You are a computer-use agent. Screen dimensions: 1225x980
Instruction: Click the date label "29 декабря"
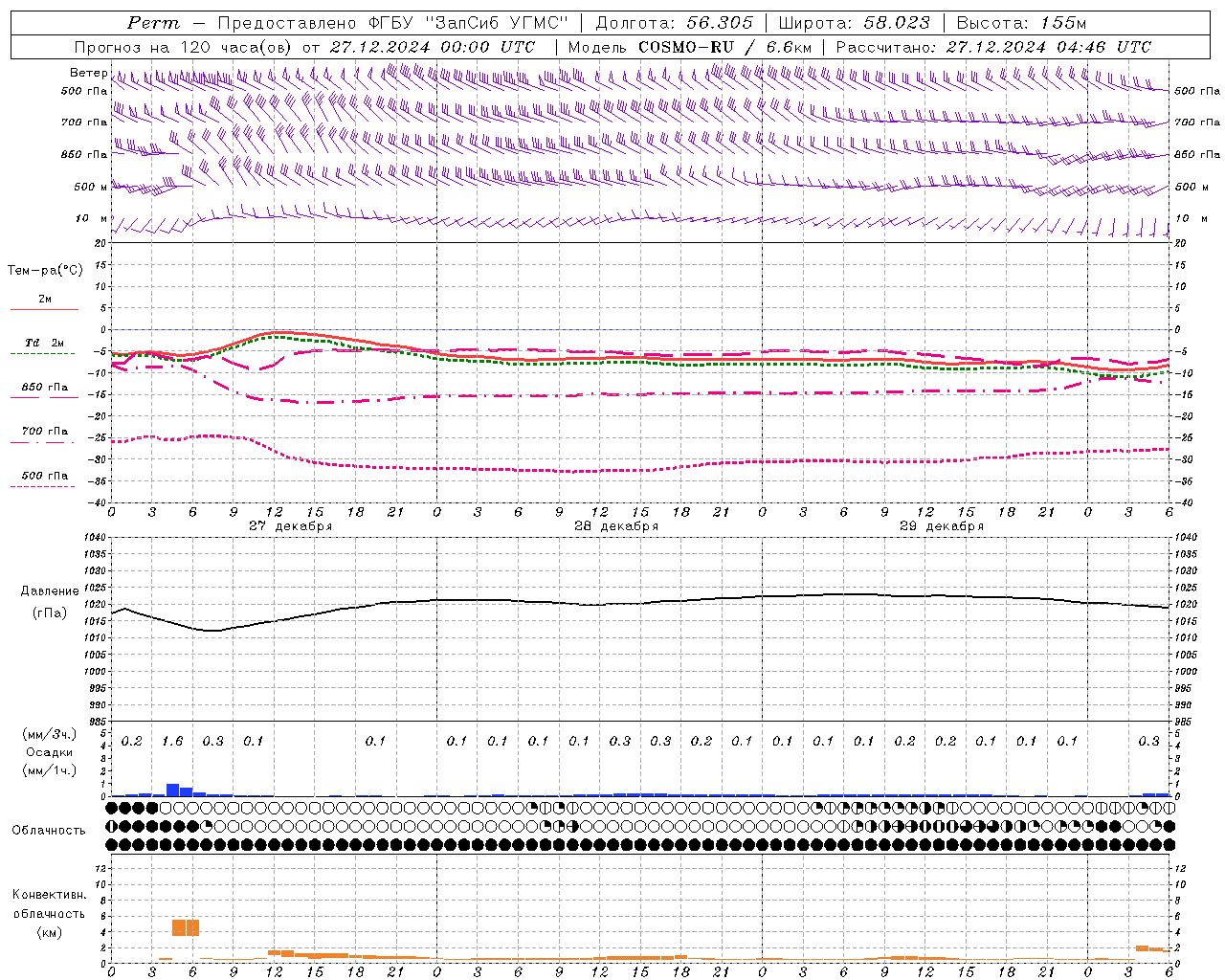click(942, 526)
